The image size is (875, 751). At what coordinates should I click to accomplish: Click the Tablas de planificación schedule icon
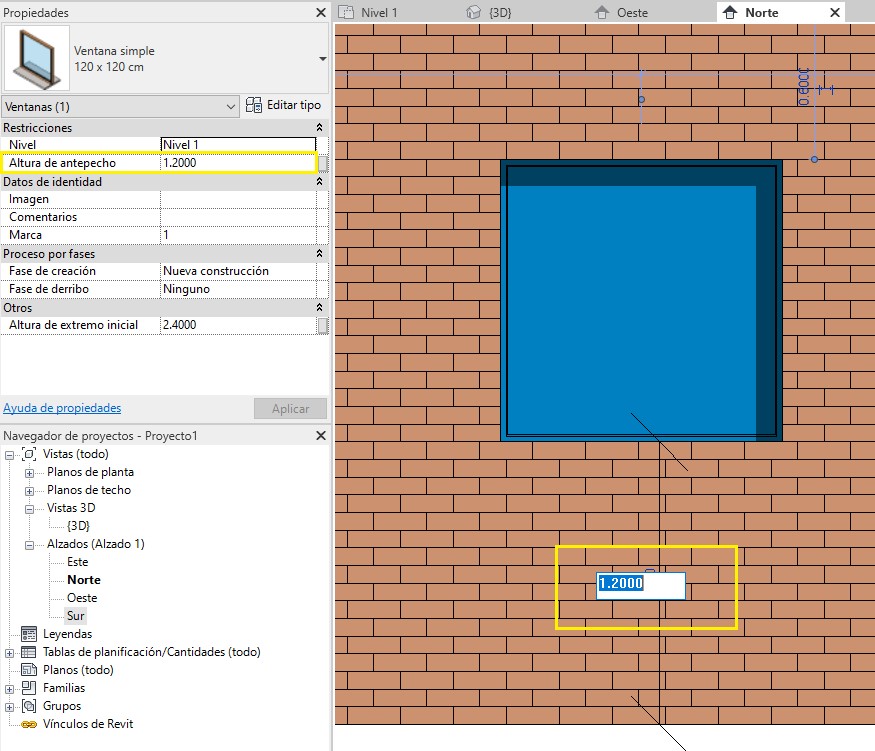click(x=29, y=652)
